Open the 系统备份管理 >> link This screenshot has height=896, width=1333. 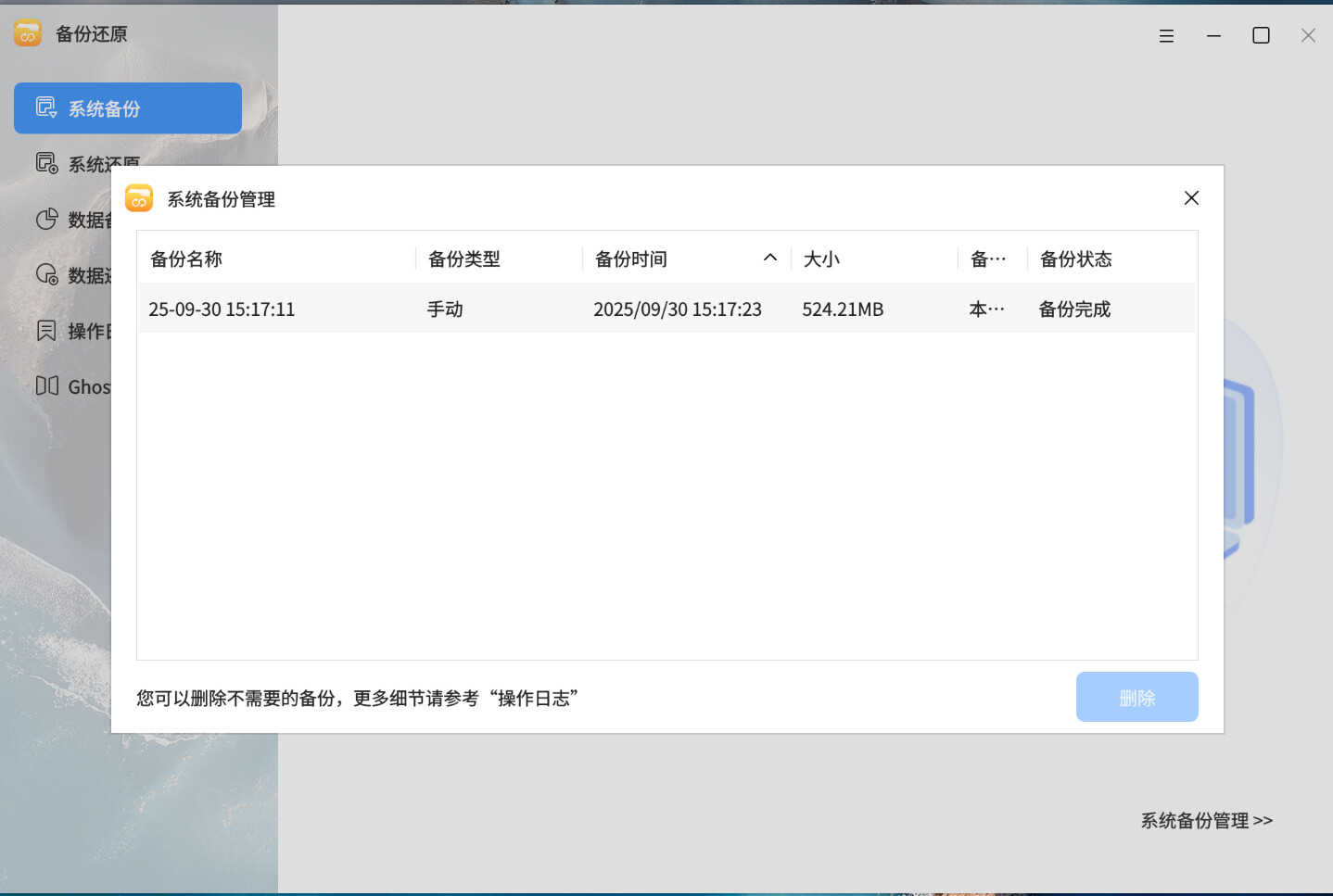coord(1206,821)
